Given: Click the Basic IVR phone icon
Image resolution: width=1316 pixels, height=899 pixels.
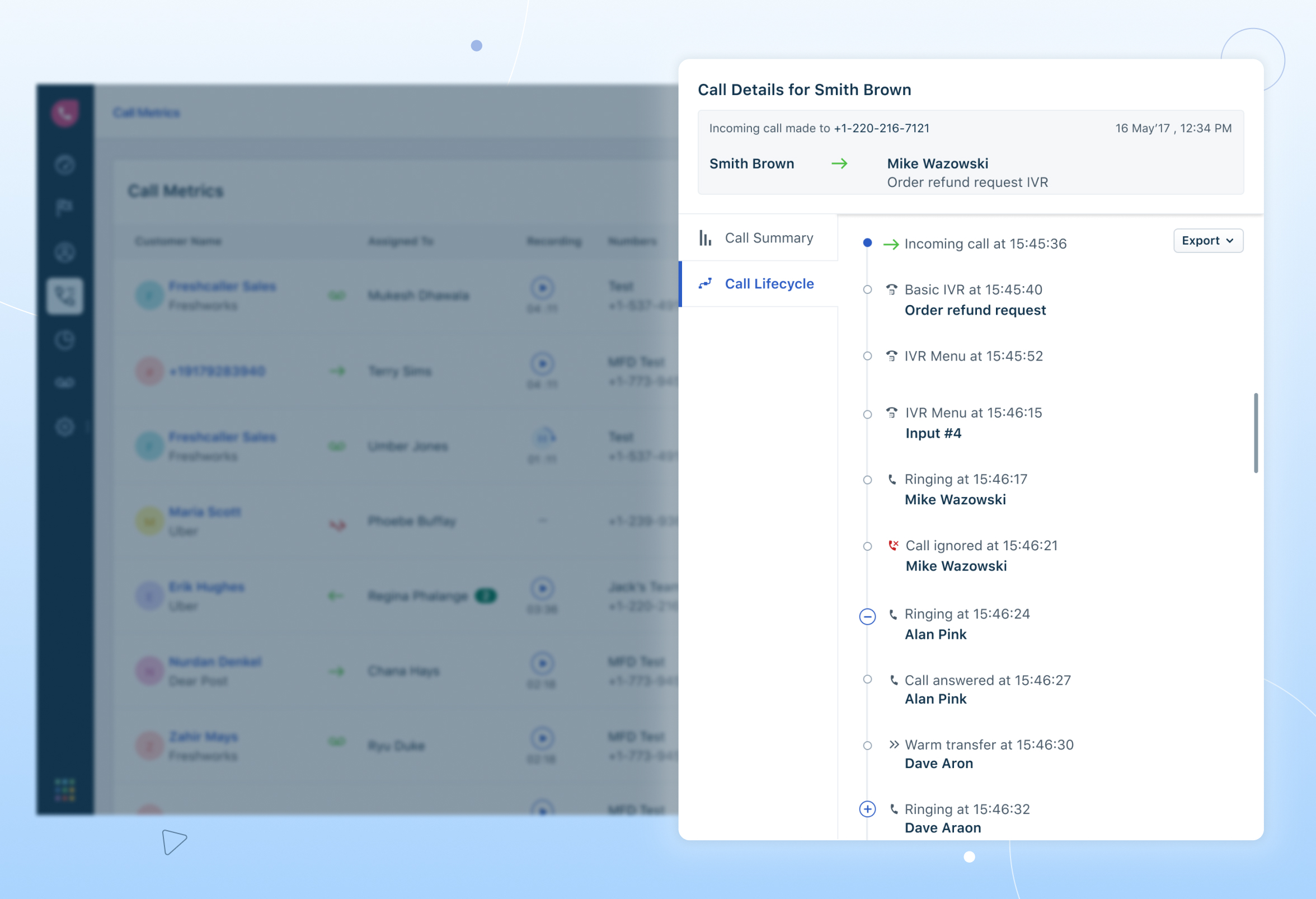Looking at the screenshot, I should tap(891, 289).
